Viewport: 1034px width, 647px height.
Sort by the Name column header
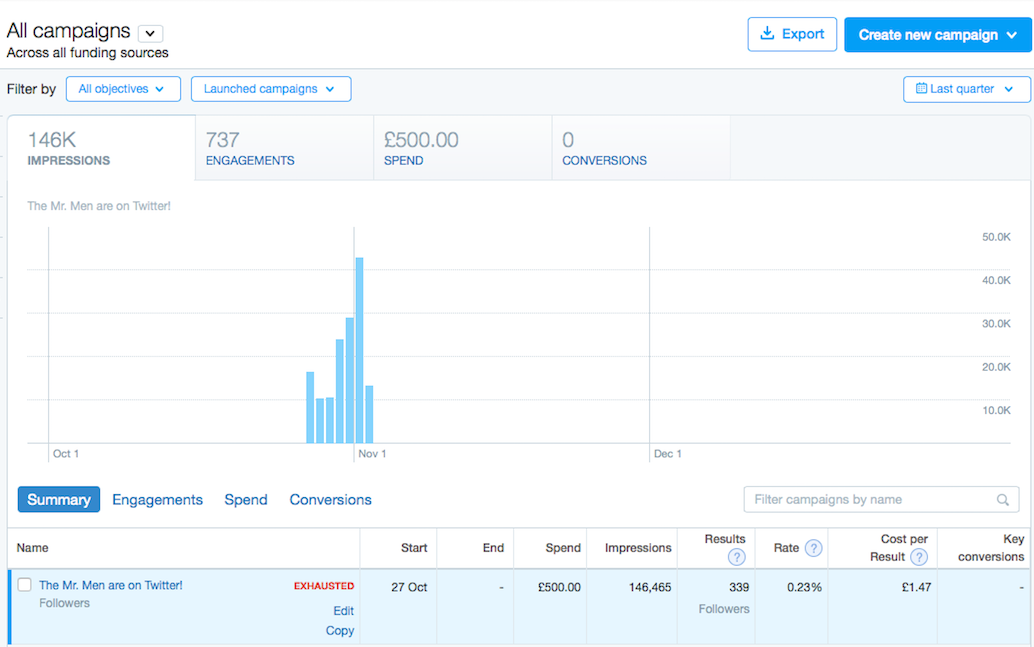point(32,548)
